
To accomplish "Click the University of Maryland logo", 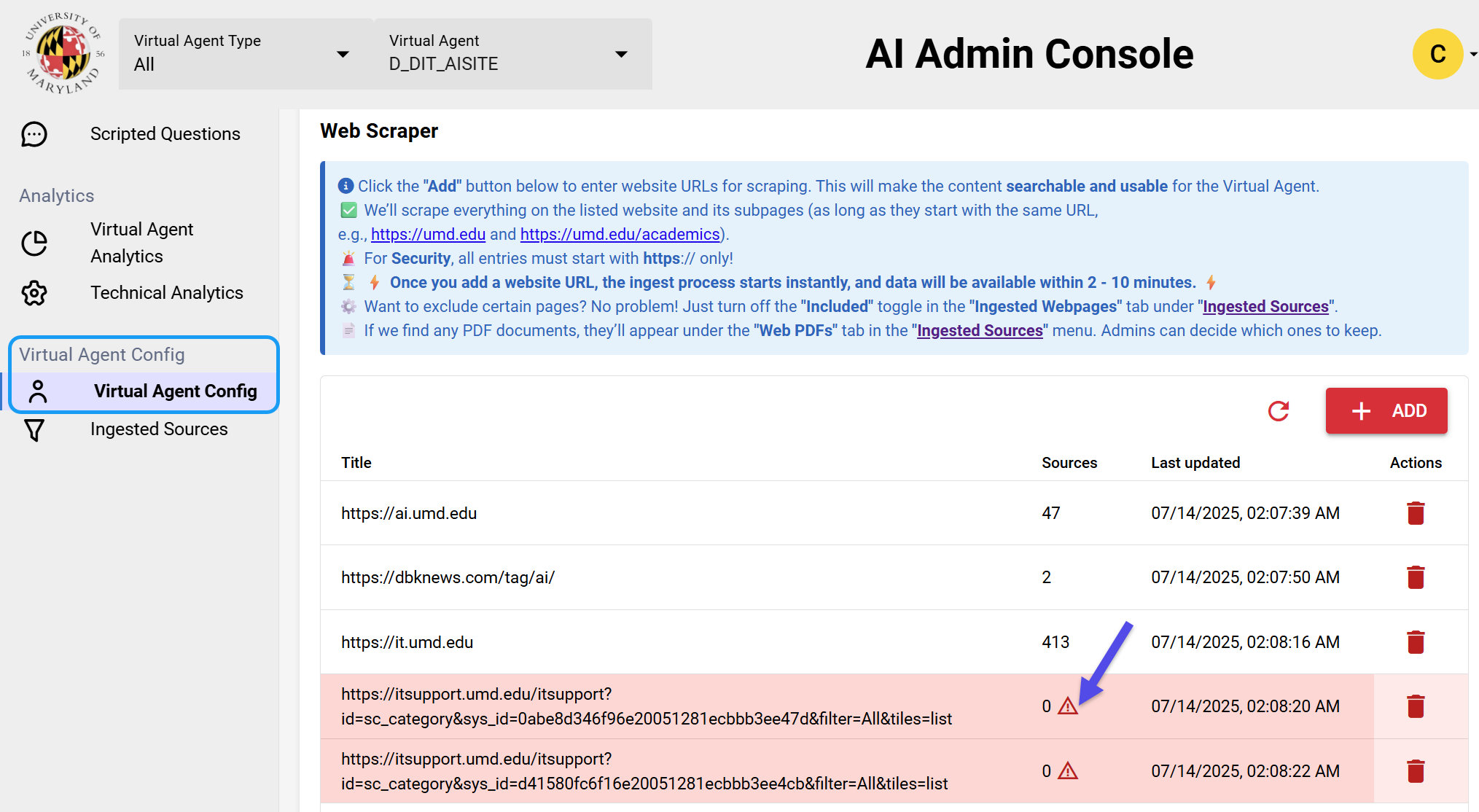I will point(63,54).
